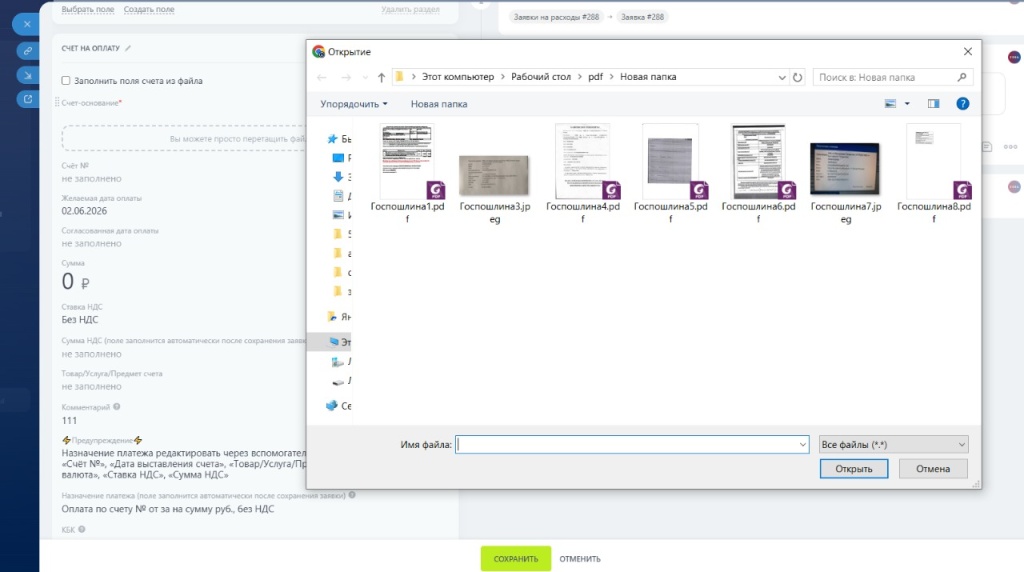This screenshot has width=1024, height=572.
Task: Click the green СОХРАНИТЬ button
Action: pyautogui.click(x=515, y=559)
